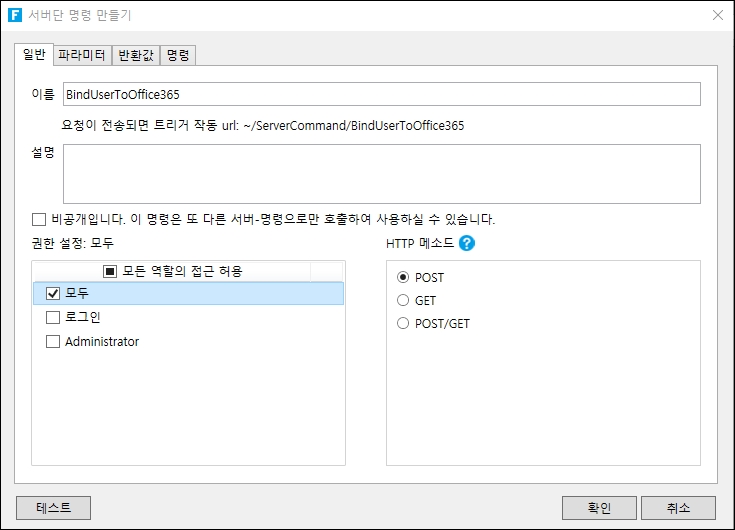Click the HTTP 메소드 help question icon
The image size is (735, 530).
[466, 243]
